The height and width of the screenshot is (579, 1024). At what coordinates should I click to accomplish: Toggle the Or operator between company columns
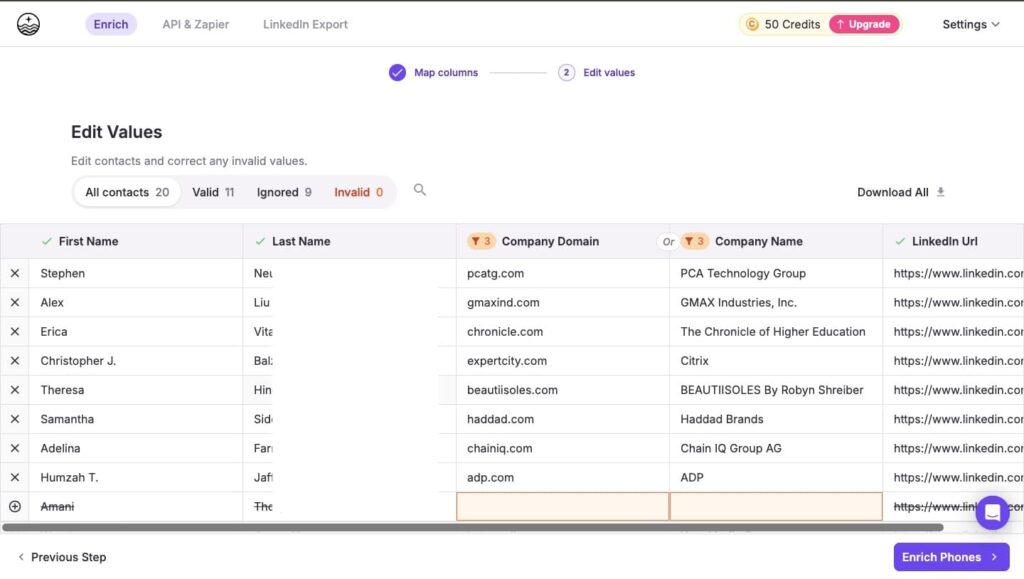click(666, 241)
